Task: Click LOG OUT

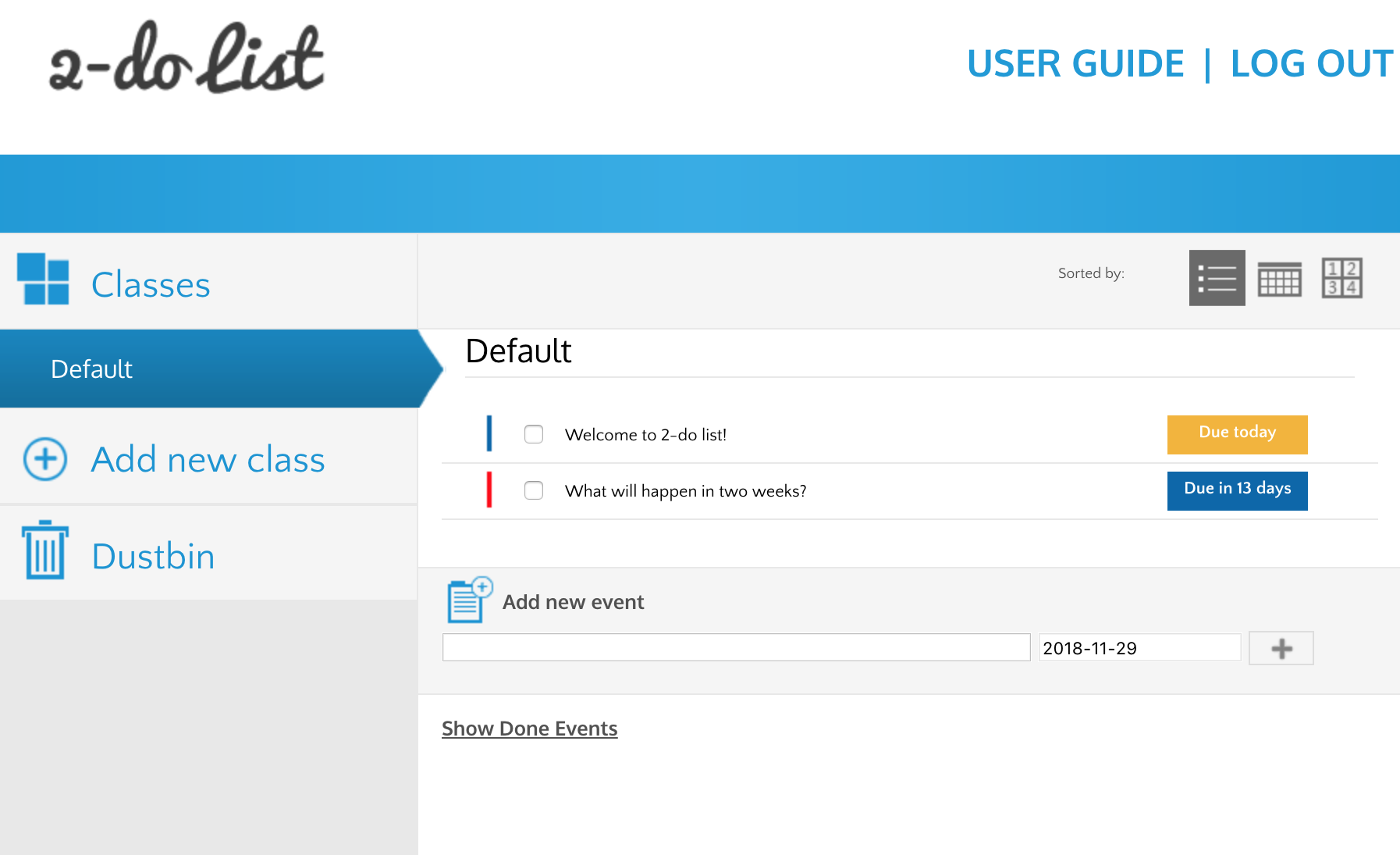Action: [x=1311, y=64]
